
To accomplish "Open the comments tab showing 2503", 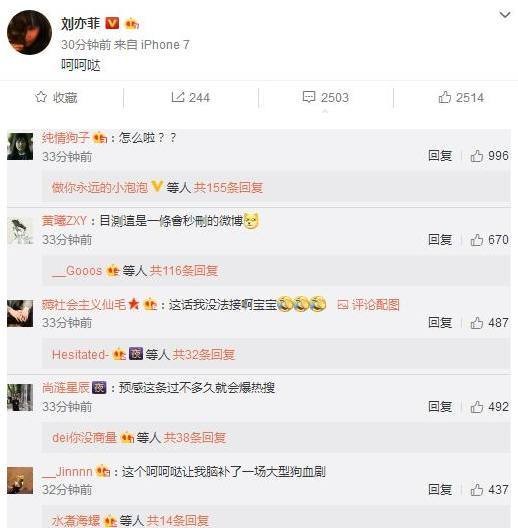I will tap(325, 97).
